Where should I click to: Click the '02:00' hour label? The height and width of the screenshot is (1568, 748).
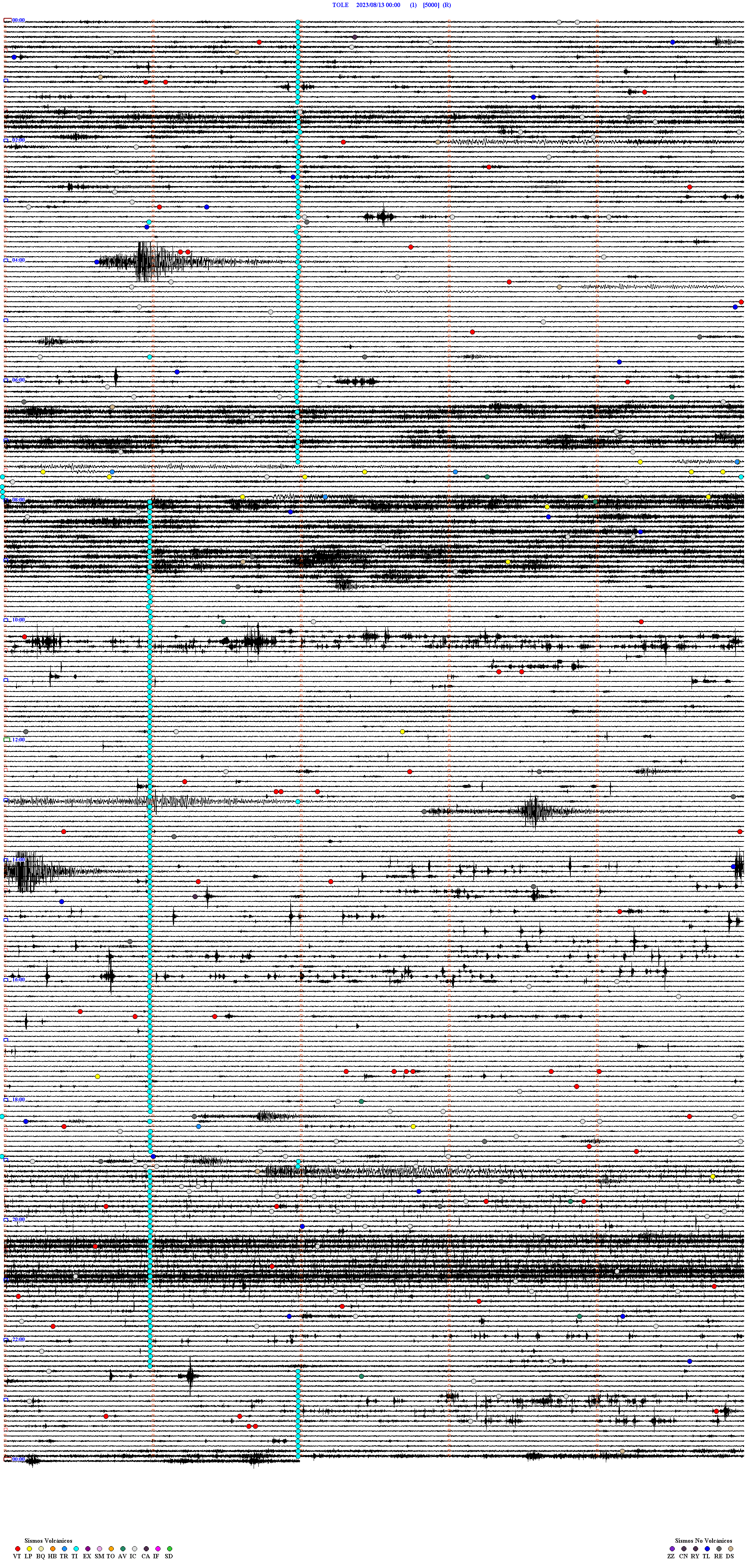(x=18, y=141)
